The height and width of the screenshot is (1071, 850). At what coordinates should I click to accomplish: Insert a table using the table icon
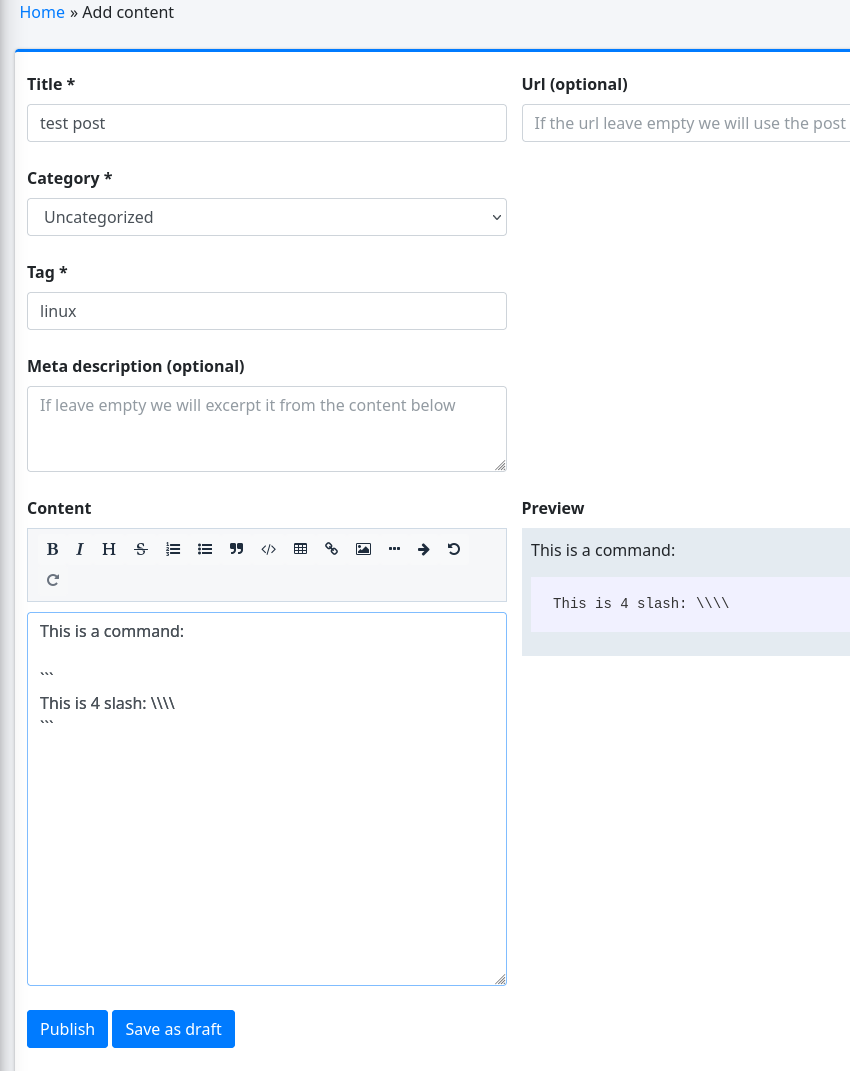(x=300, y=548)
